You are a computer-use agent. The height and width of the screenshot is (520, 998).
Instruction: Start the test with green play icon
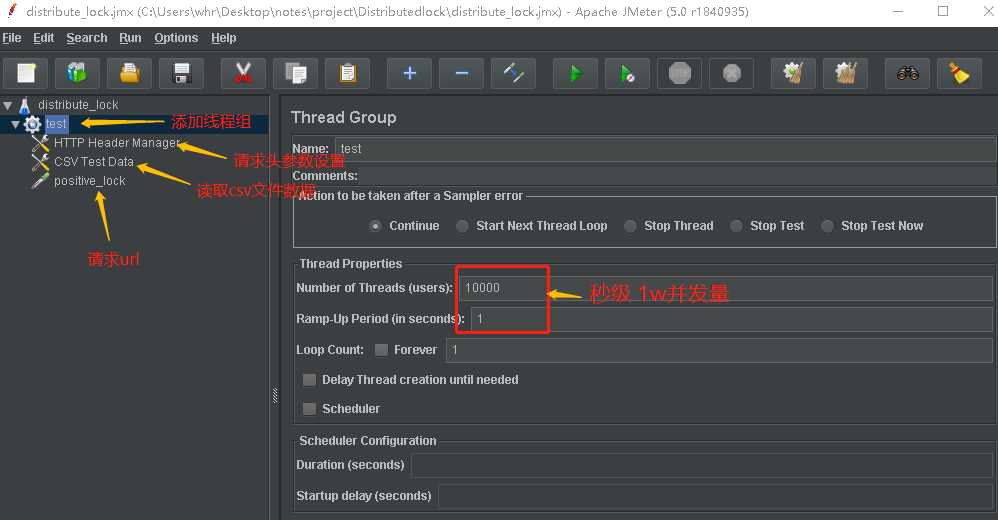click(575, 73)
